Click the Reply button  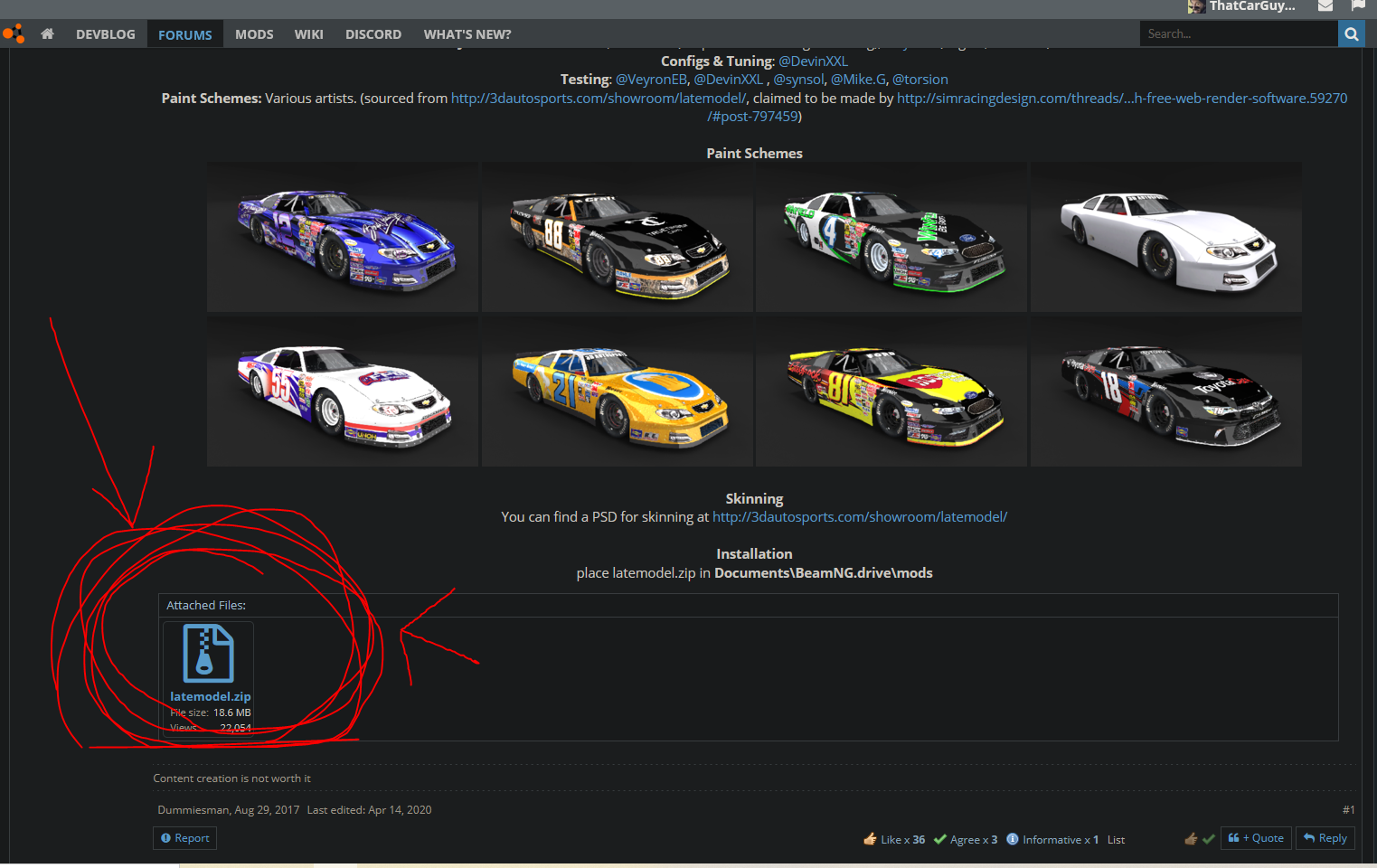(1325, 838)
